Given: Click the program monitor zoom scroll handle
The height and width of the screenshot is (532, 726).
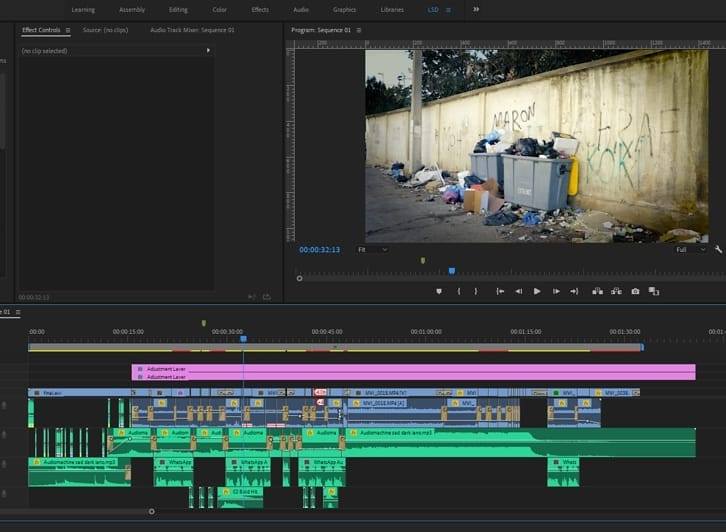Looking at the screenshot, I should pyautogui.click(x=300, y=278).
